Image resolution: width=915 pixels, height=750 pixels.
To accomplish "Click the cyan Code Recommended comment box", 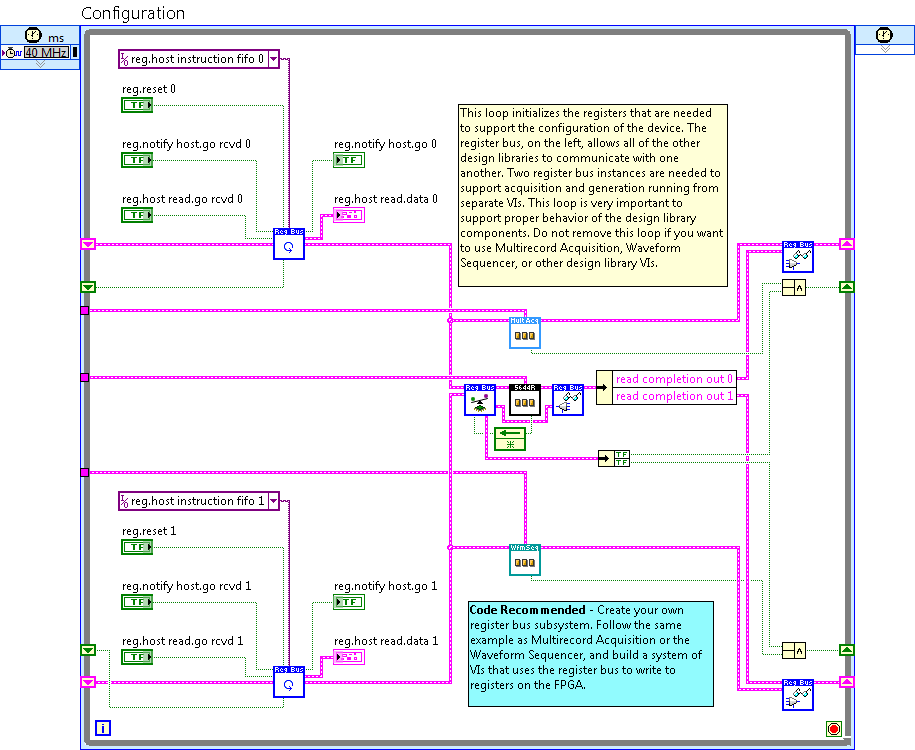I will click(591, 654).
